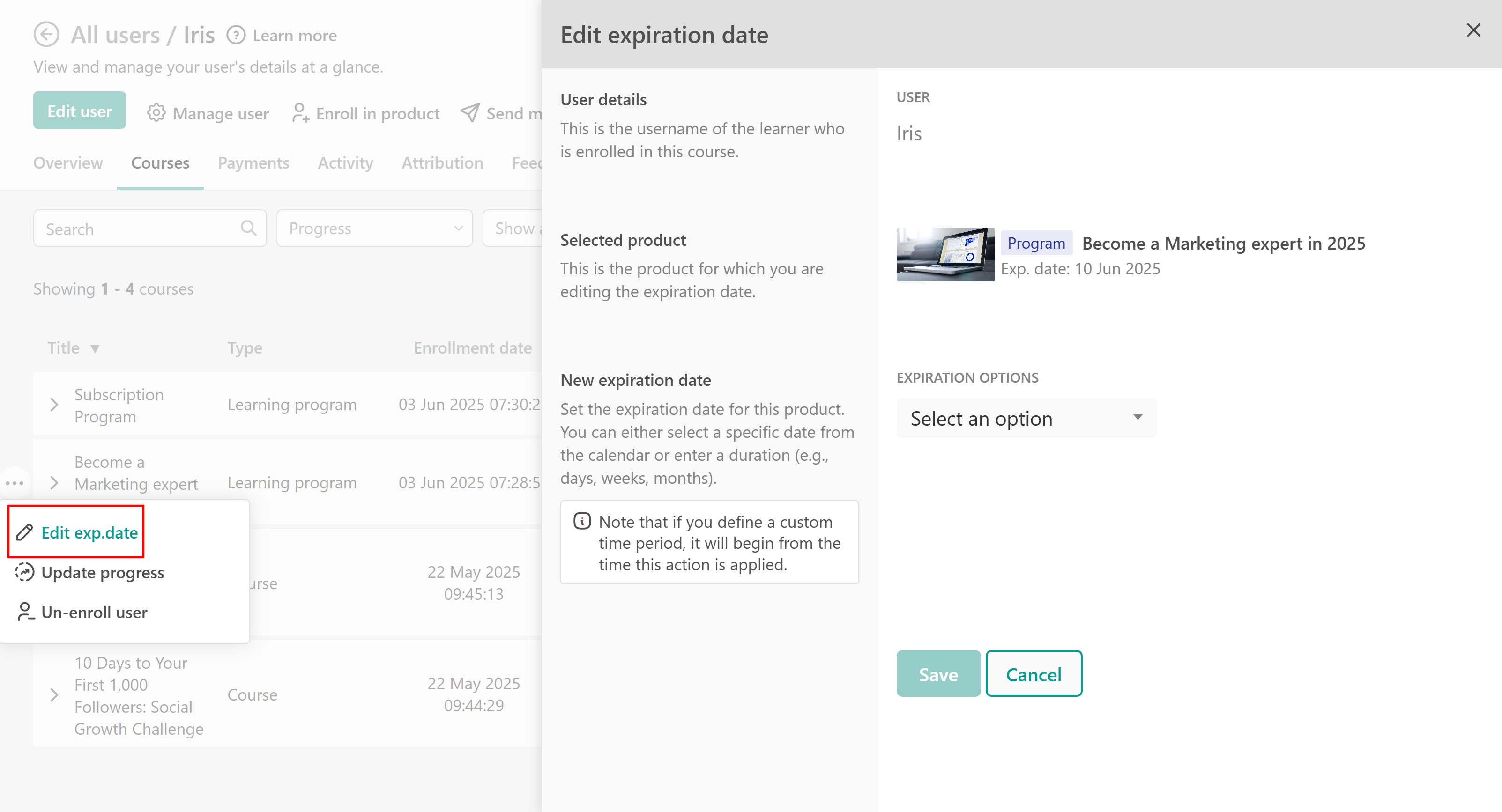The width and height of the screenshot is (1502, 812).
Task: Open the Progress filter dropdown
Action: click(374, 228)
